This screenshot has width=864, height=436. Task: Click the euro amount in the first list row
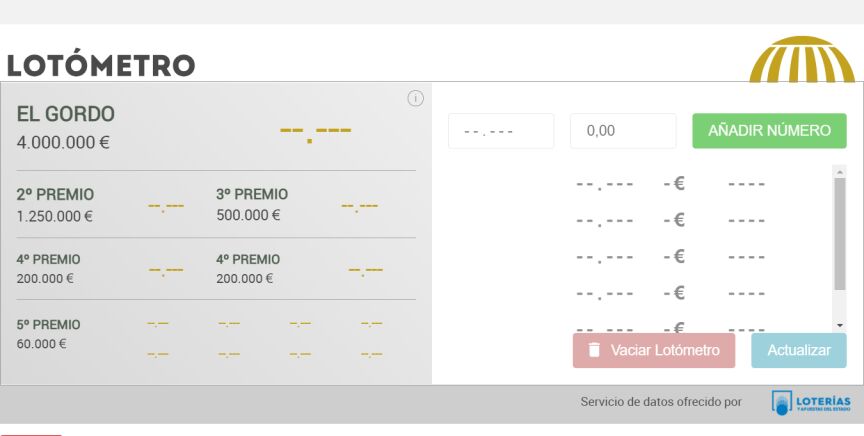(674, 184)
